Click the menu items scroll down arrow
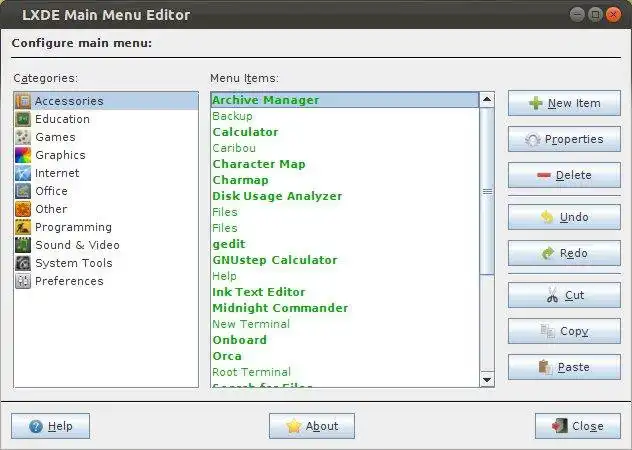Screen dimensions: 632x450 point(487,379)
